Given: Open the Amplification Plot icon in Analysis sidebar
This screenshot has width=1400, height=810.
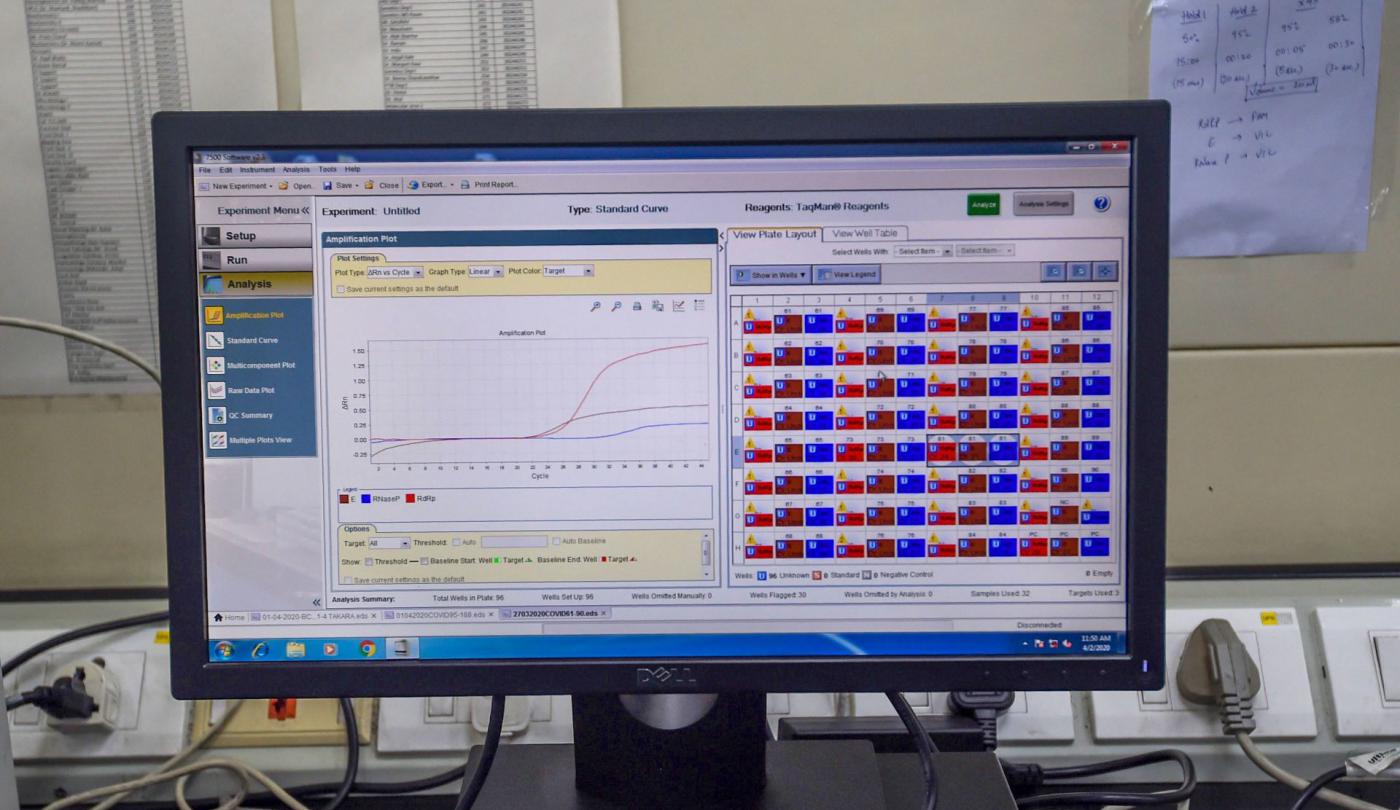Looking at the screenshot, I should coord(214,316).
